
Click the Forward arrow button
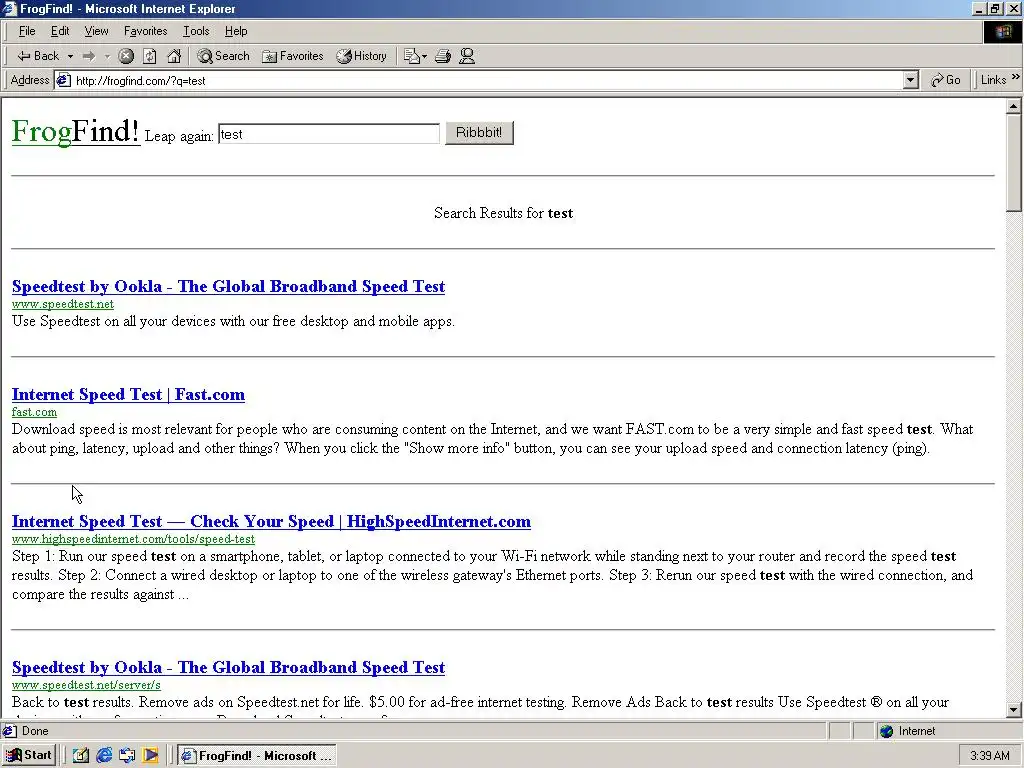click(x=89, y=56)
